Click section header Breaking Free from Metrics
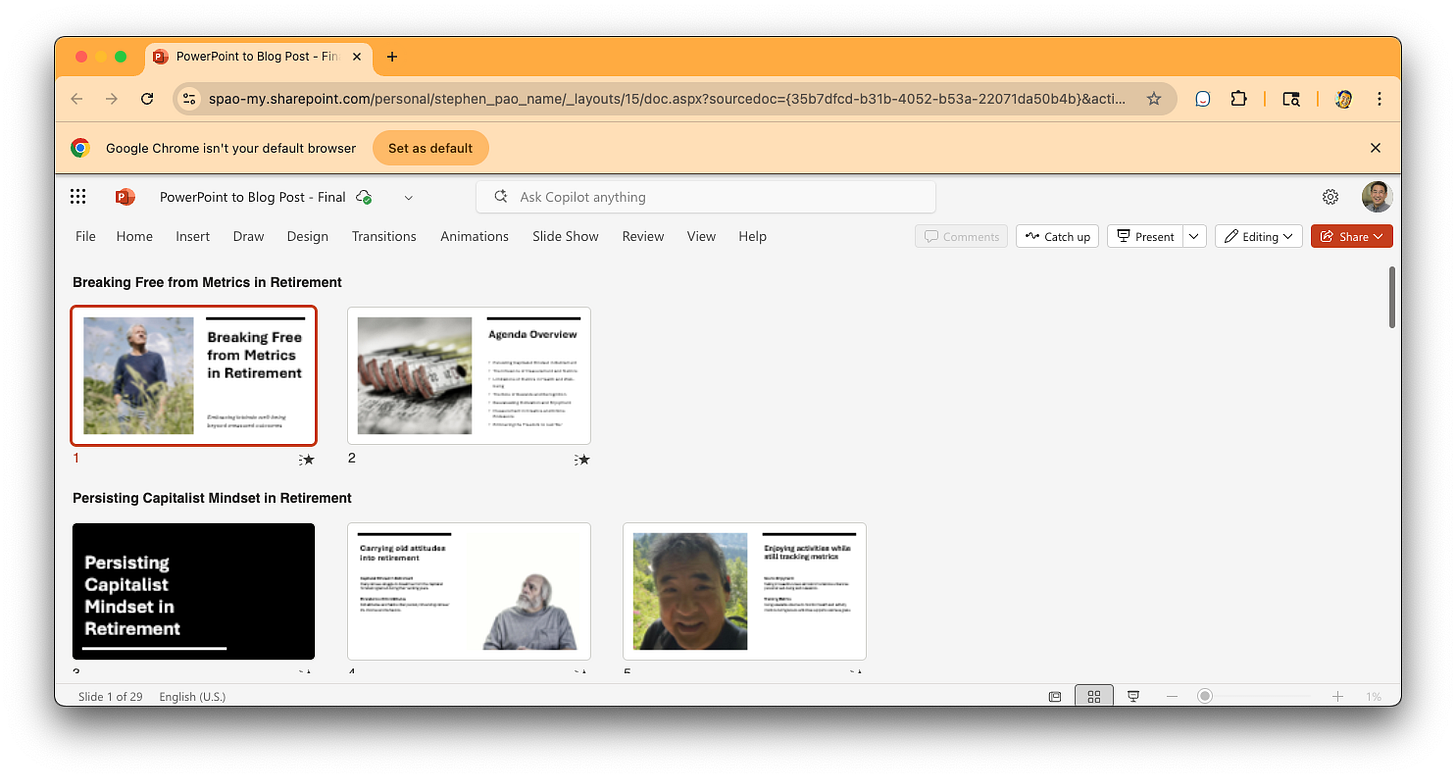 pos(207,282)
